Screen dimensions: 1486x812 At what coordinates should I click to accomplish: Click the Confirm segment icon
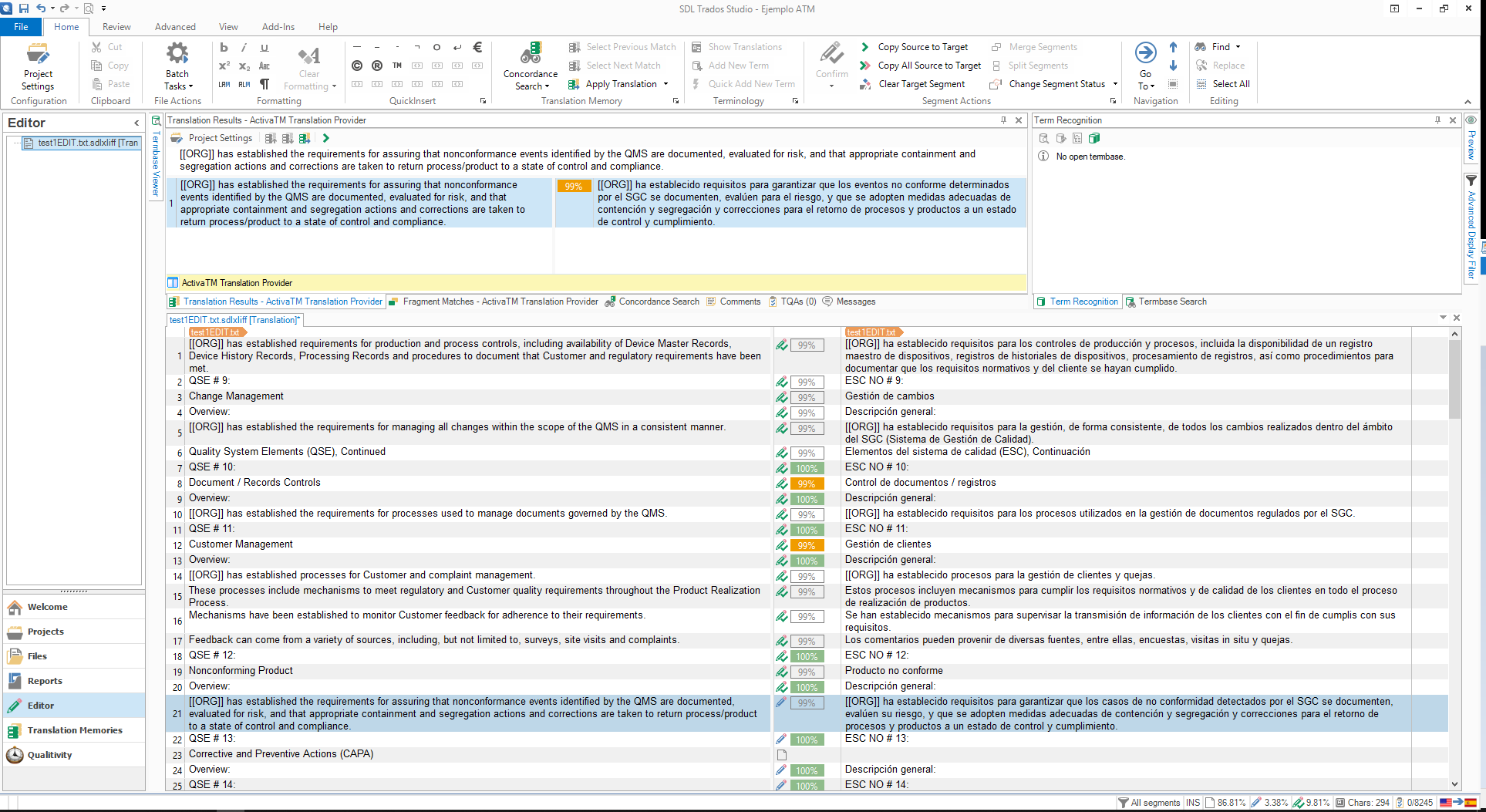(831, 54)
